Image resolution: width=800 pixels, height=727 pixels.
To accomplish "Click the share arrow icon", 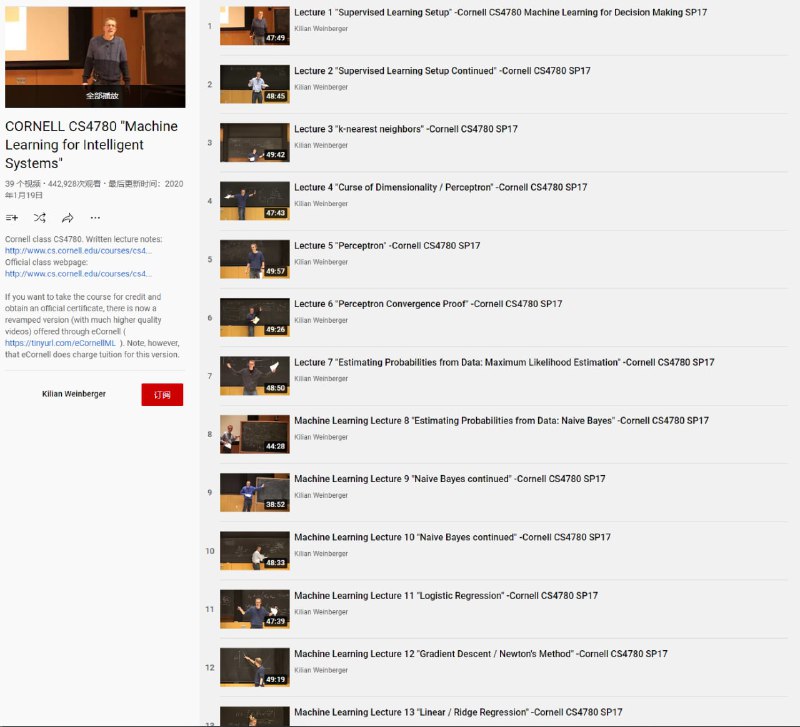I will 67,217.
